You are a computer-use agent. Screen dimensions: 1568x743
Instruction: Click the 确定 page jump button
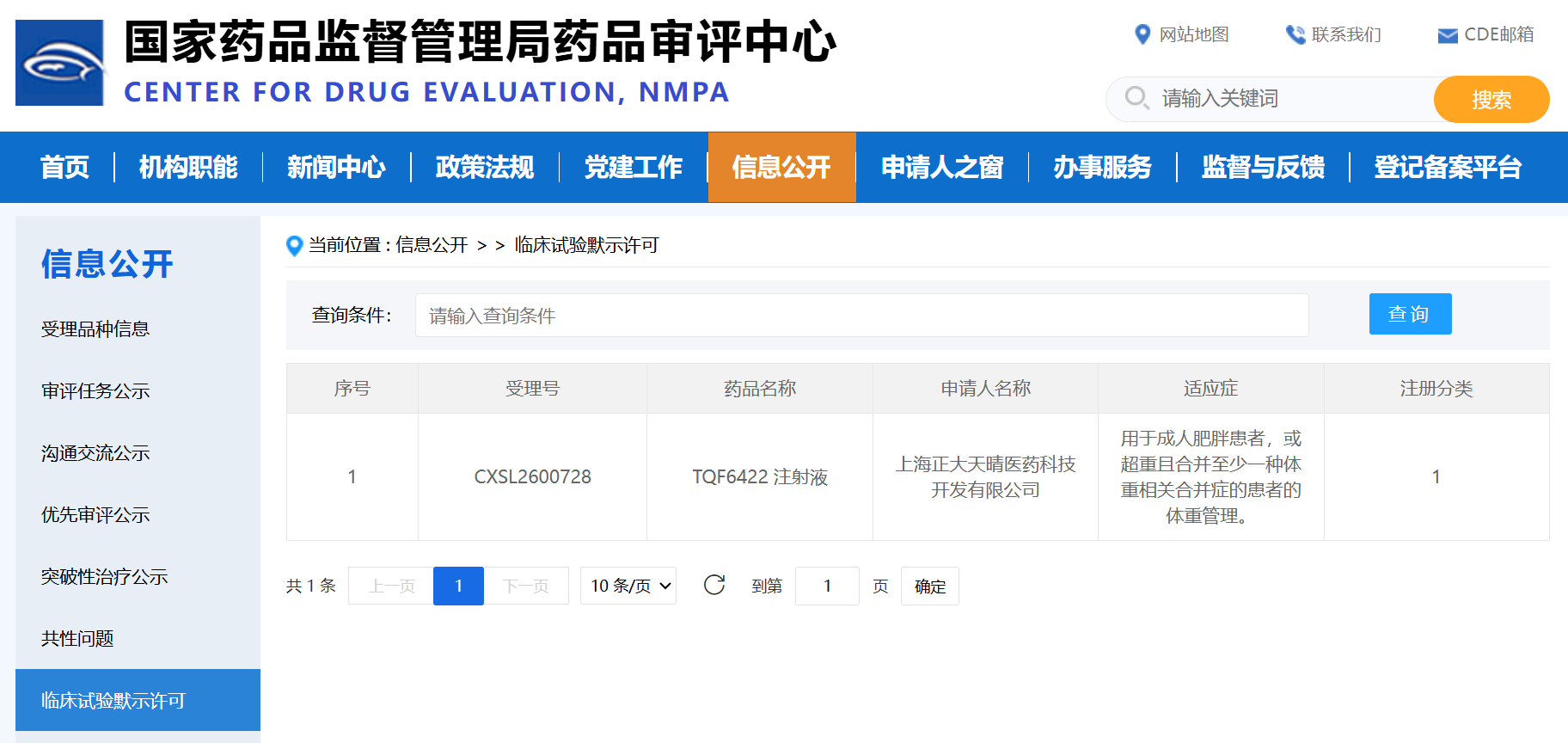(x=930, y=586)
